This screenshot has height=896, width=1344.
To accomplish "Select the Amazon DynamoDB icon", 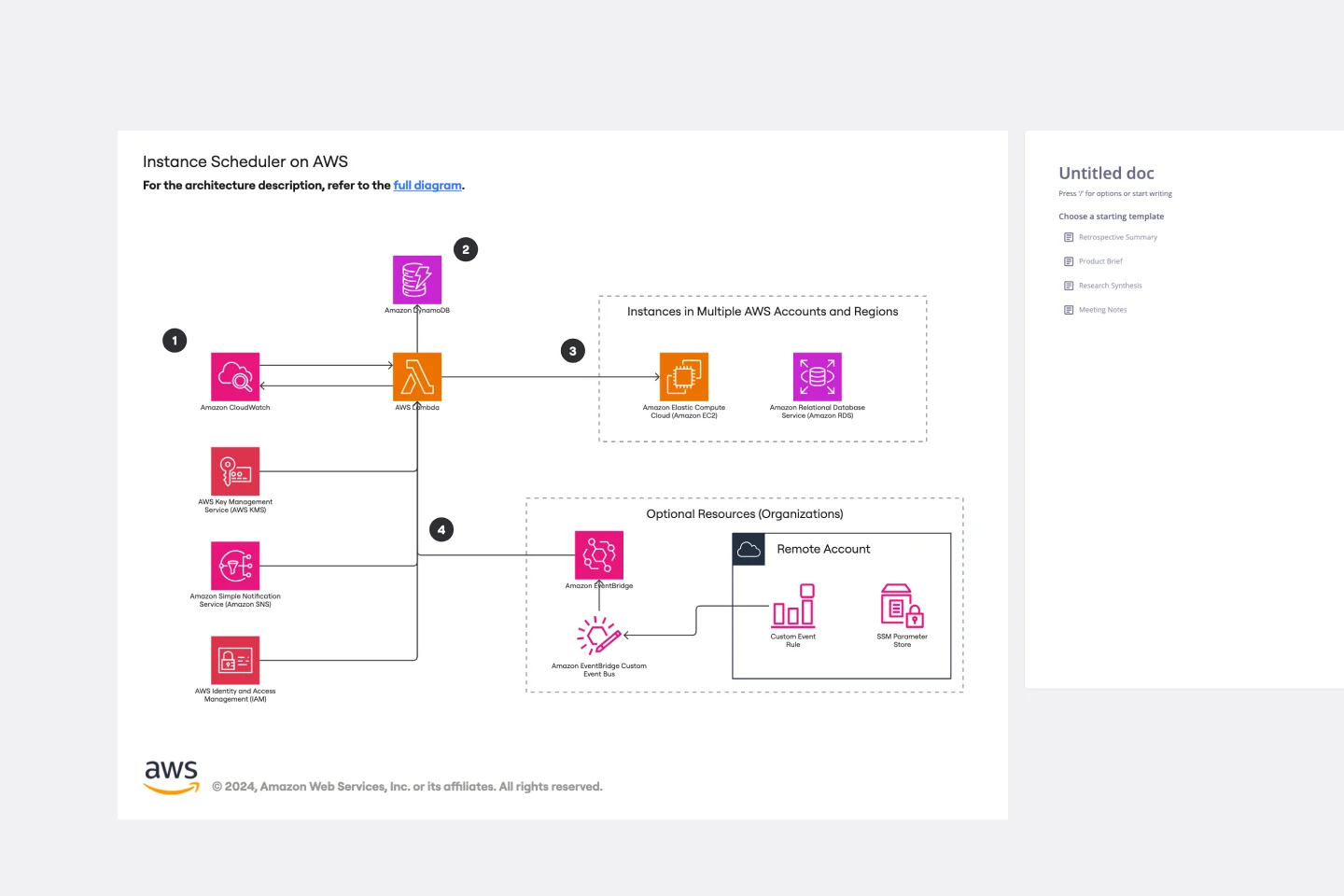I will point(417,279).
